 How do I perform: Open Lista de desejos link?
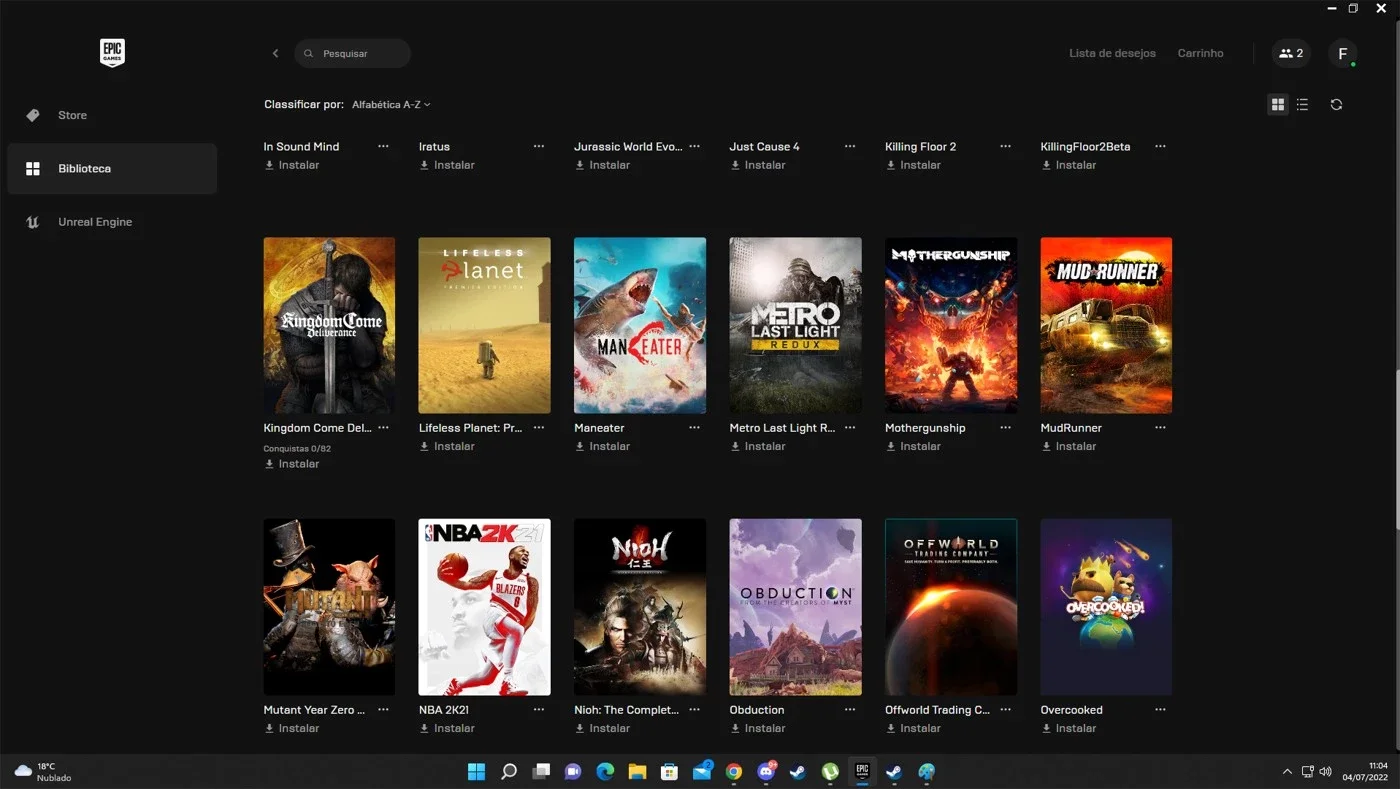1112,53
